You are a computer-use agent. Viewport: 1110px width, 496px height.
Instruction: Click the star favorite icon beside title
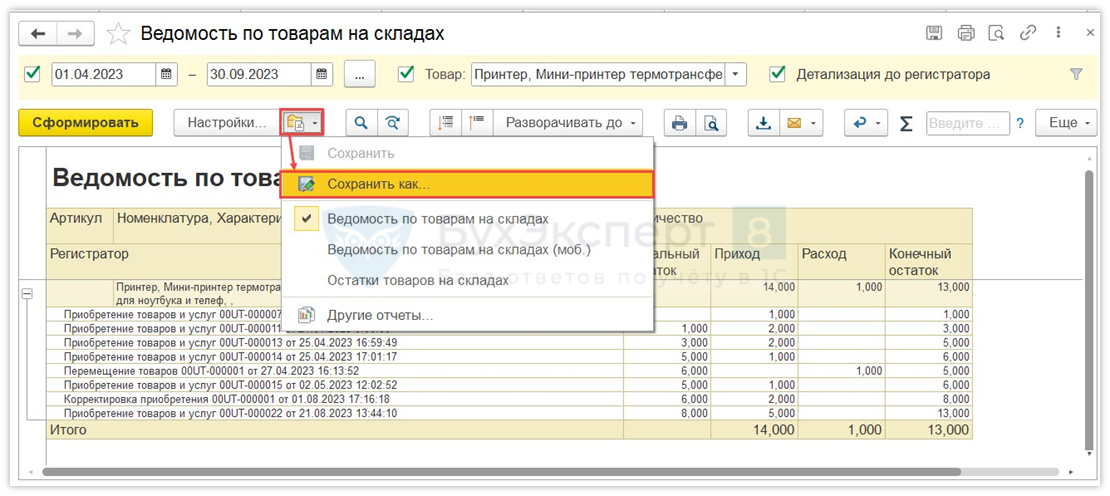(x=118, y=34)
